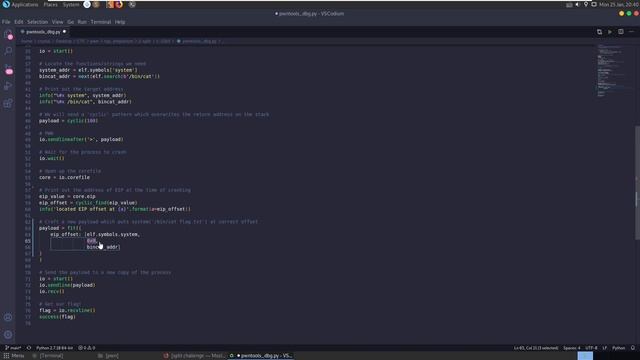640x360 pixels.
Task: Click the line 'core = io.corefile'
Action: (x=64, y=178)
